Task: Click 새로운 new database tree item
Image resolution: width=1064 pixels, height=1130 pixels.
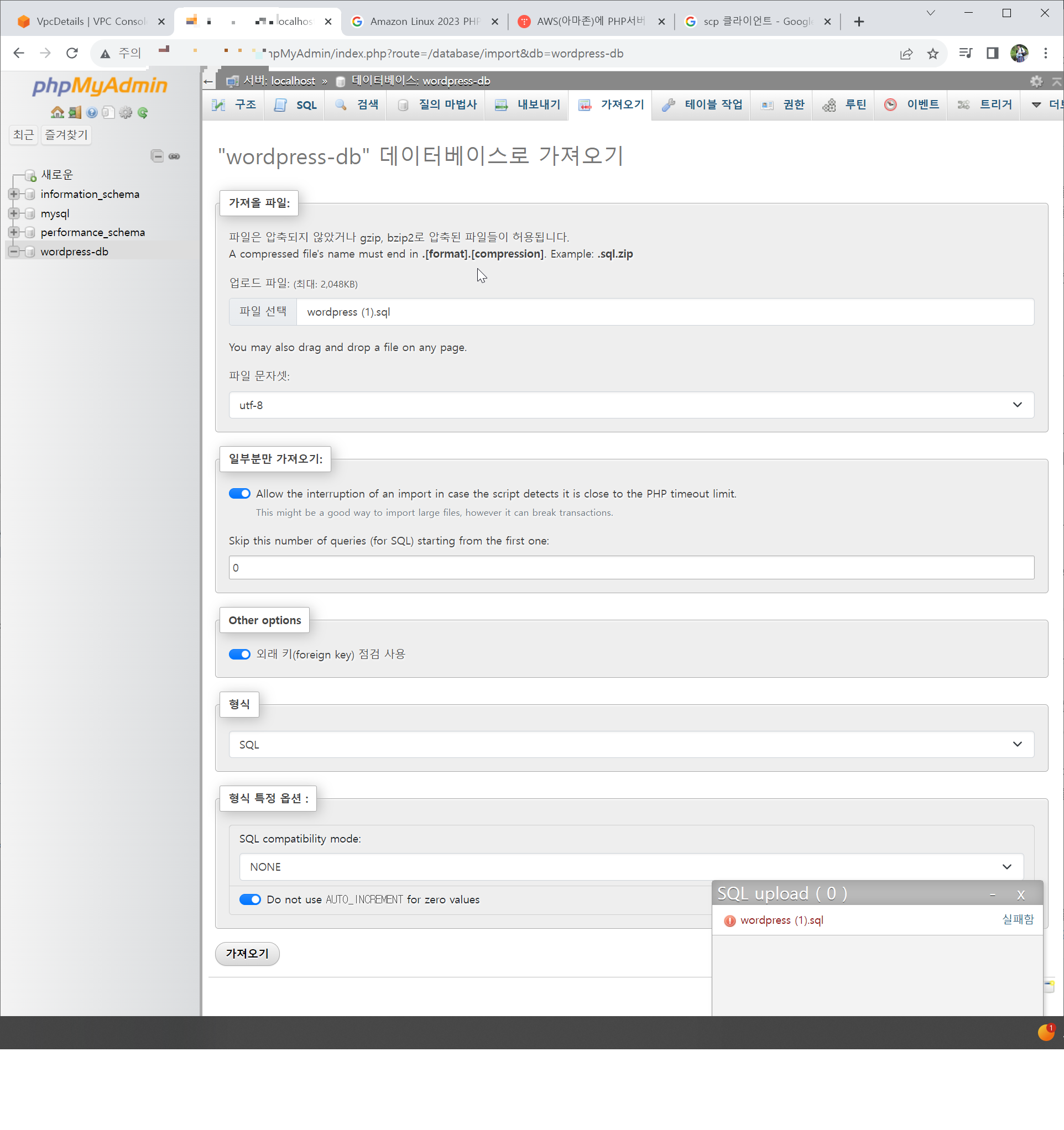Action: click(57, 175)
